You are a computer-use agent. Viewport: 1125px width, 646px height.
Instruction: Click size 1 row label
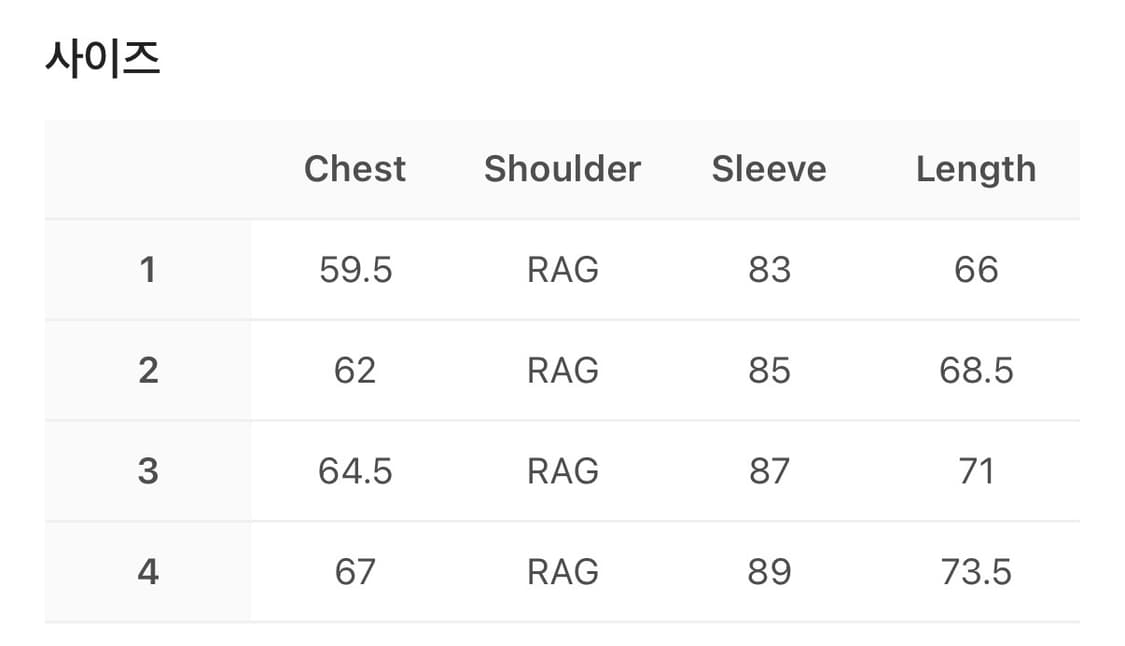(x=148, y=270)
